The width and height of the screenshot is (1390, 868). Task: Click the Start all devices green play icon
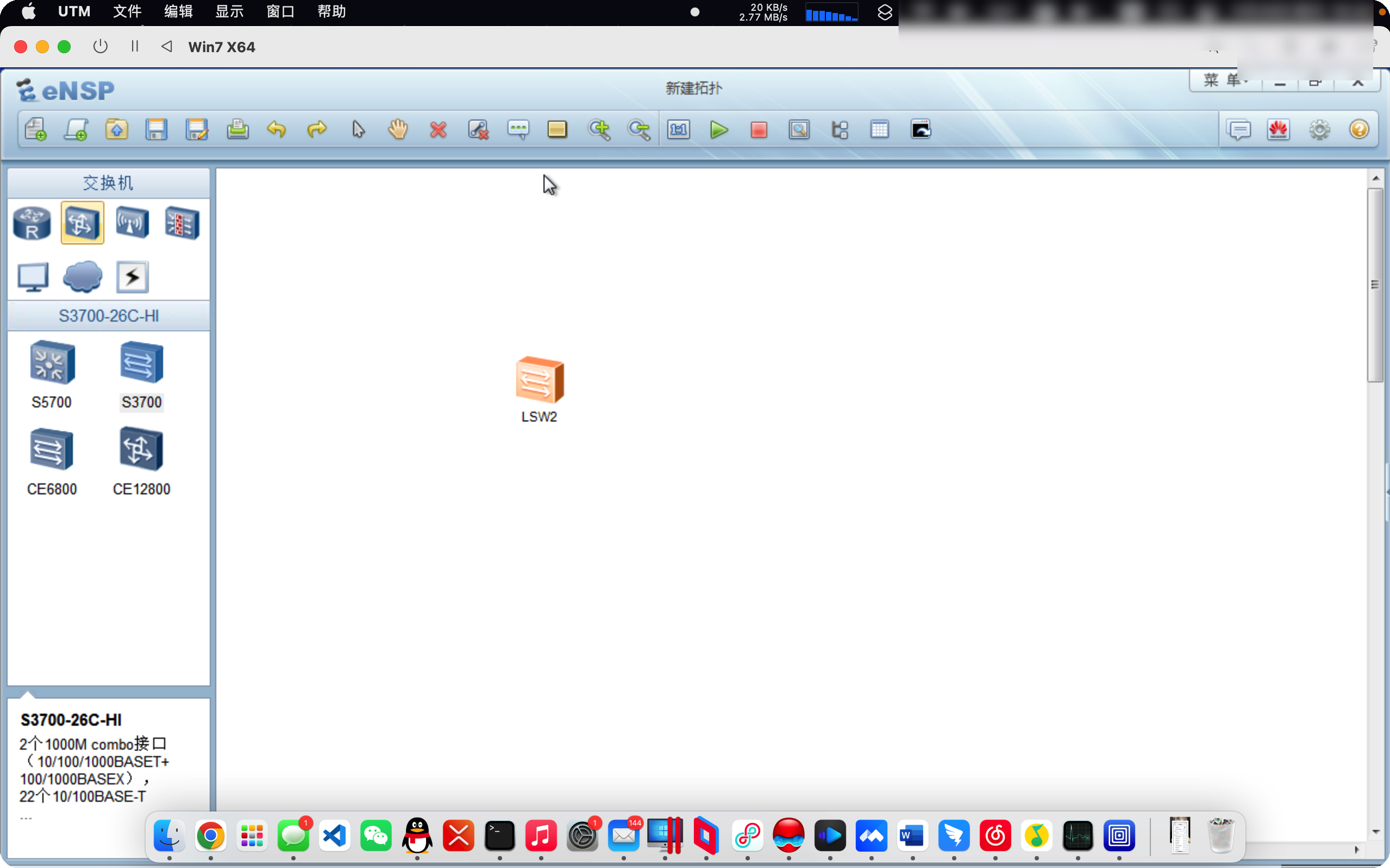click(719, 130)
